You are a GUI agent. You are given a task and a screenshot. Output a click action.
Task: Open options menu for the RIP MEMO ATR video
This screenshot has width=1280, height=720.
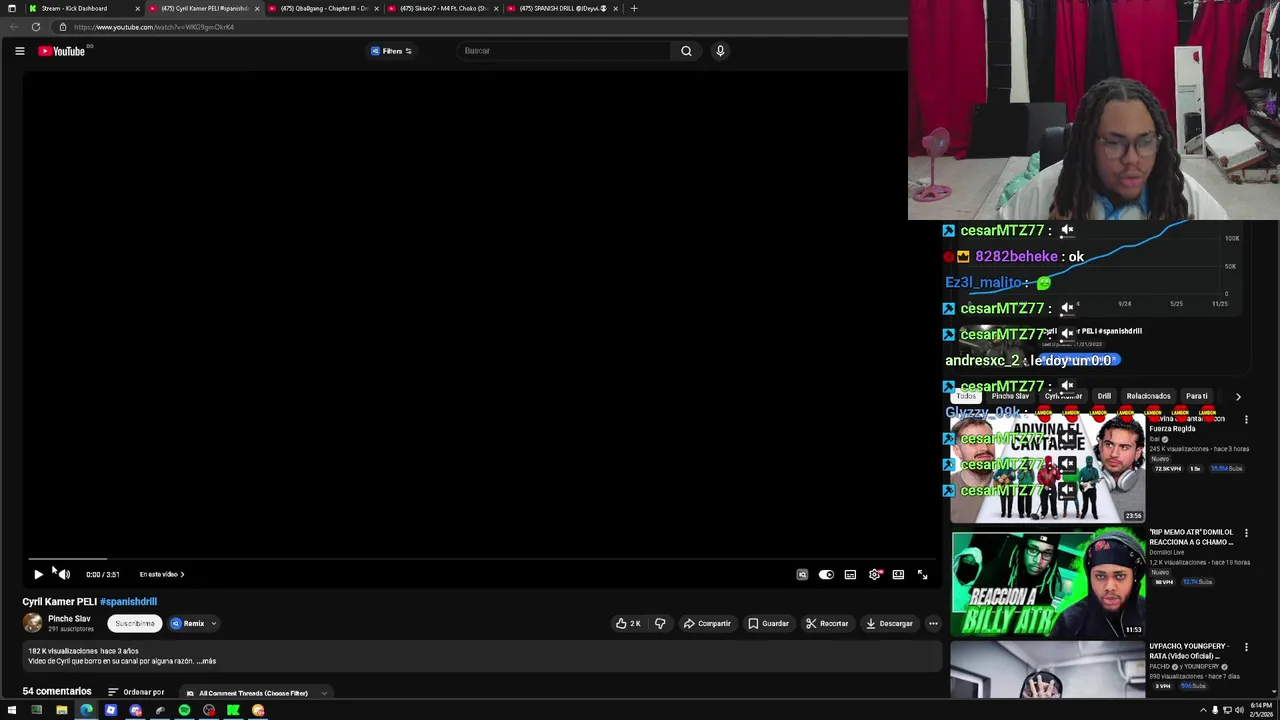click(1246, 534)
